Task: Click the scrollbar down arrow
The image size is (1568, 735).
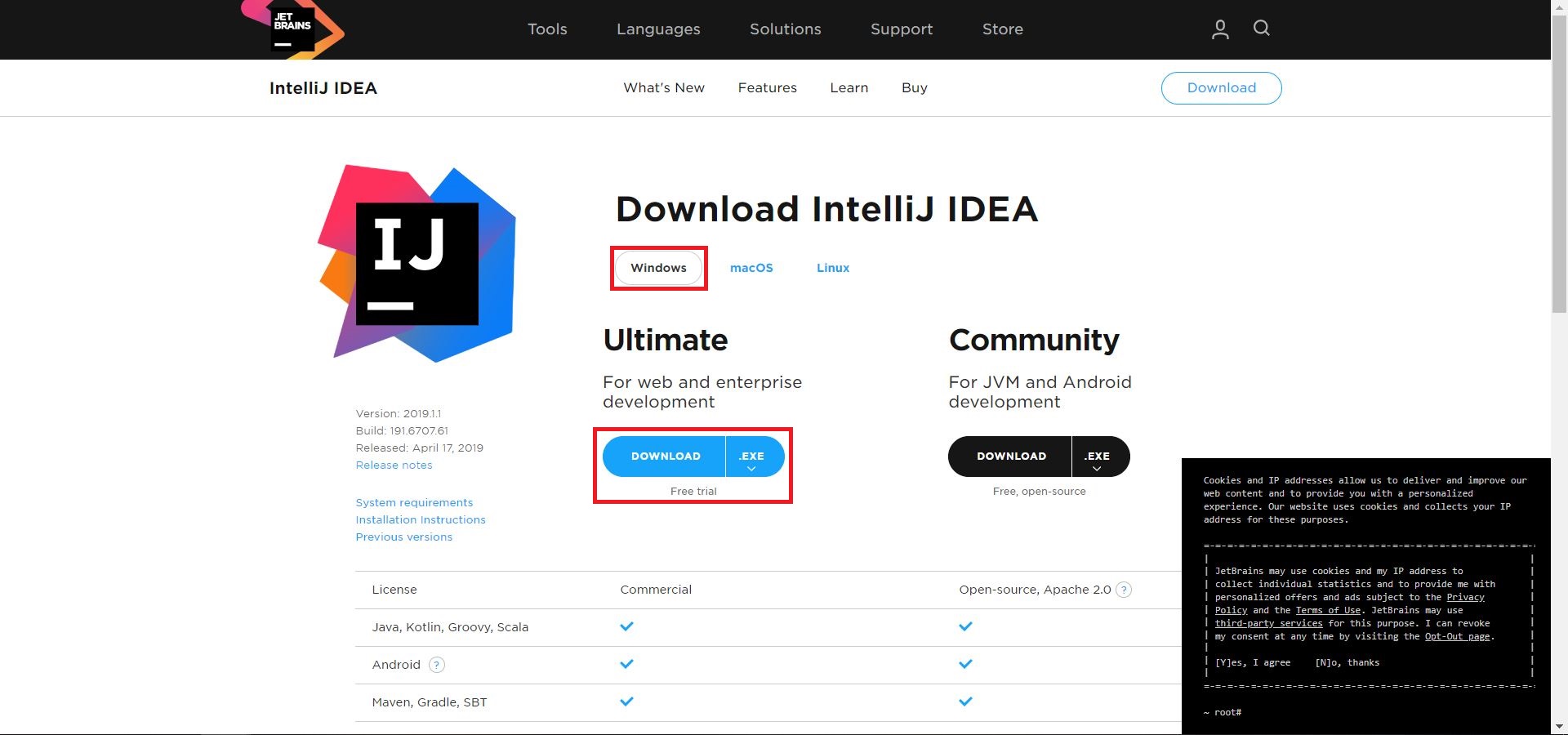Action: point(1559,727)
